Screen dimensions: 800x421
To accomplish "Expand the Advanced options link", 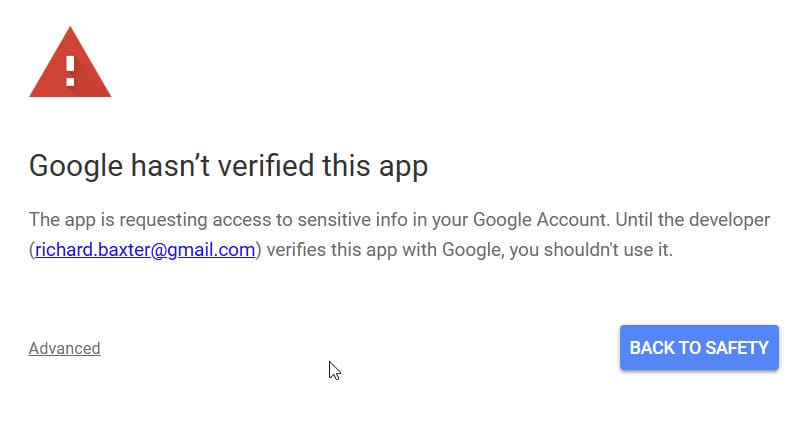I will [64, 348].
